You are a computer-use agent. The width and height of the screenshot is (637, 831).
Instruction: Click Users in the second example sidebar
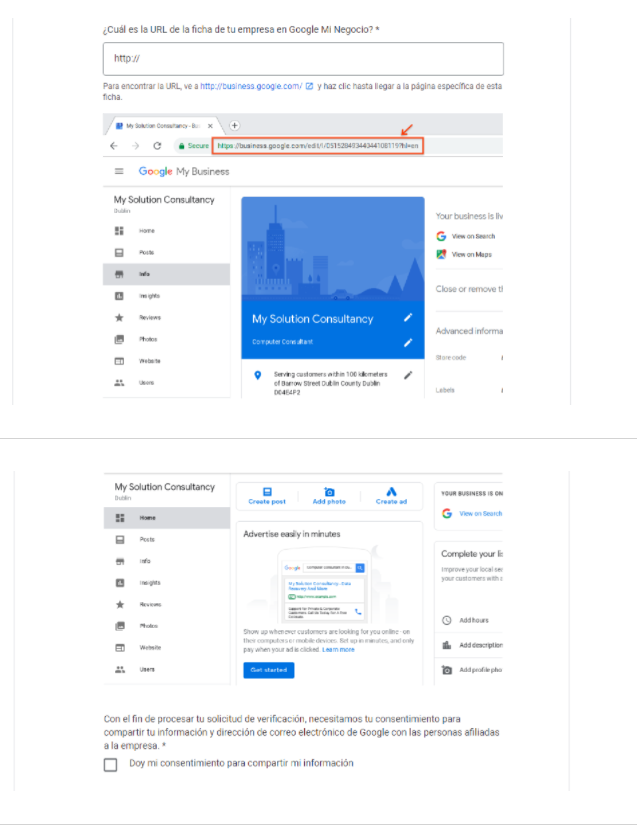147,669
